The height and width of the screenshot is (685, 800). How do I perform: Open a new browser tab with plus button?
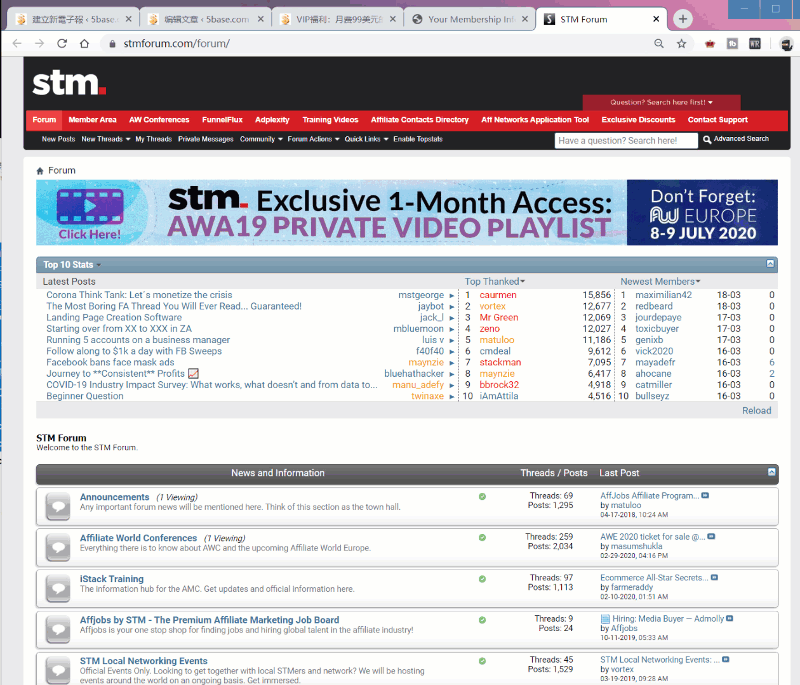coord(683,19)
